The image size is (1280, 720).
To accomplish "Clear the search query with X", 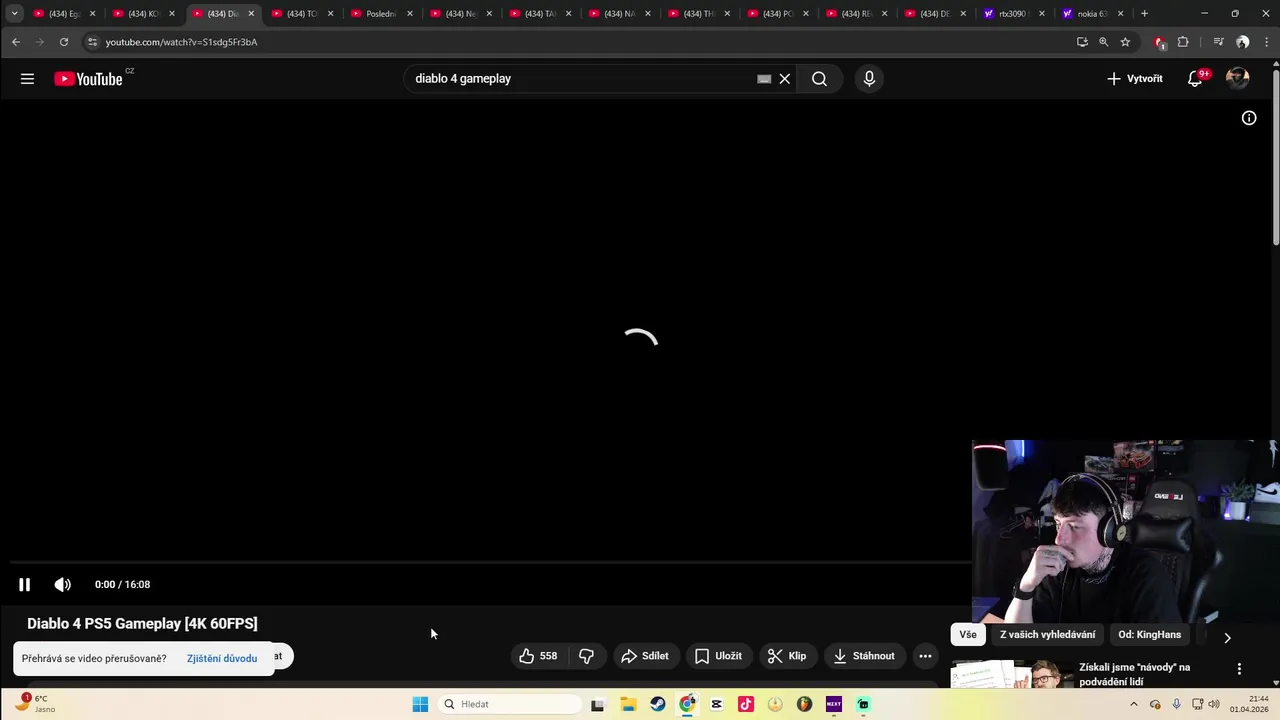I will tap(785, 79).
